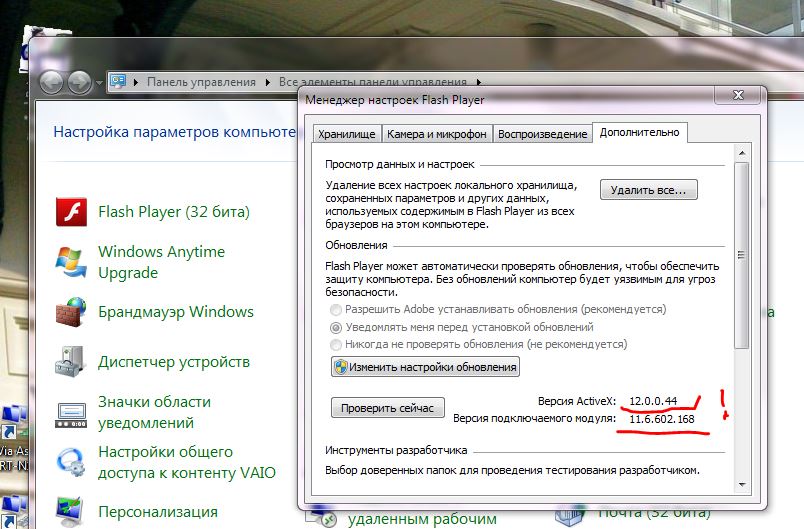Click ActiveX version value 12.0.0.44
The width and height of the screenshot is (804, 529).
653,401
